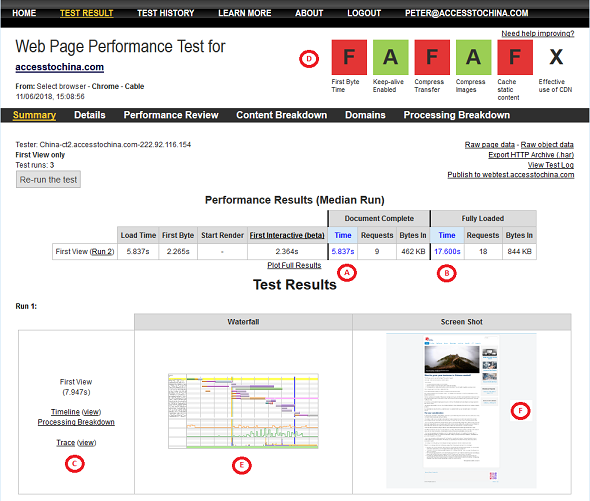The height and width of the screenshot is (501, 590).
Task: Click the Plot Full Results link
Action: point(294,265)
